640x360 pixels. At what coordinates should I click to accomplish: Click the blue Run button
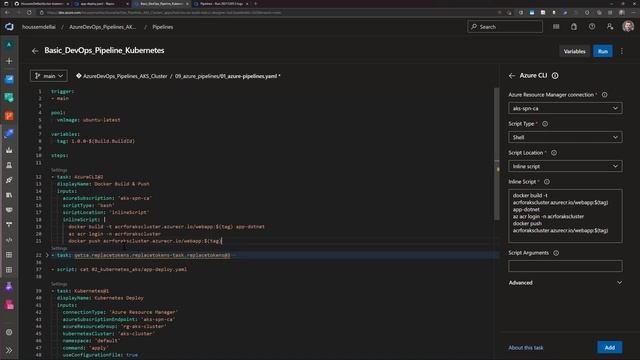(x=602, y=51)
